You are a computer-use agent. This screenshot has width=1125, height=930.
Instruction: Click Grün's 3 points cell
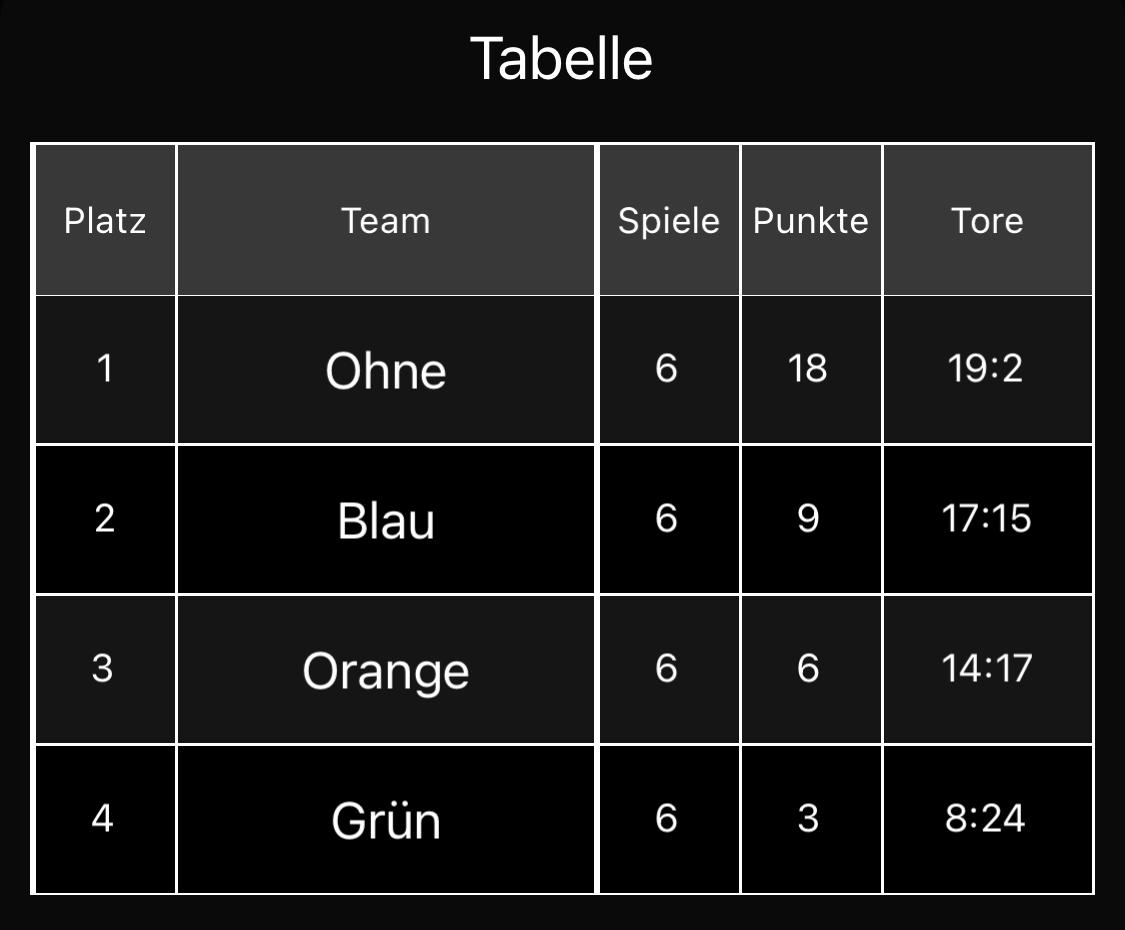pyautogui.click(x=808, y=818)
